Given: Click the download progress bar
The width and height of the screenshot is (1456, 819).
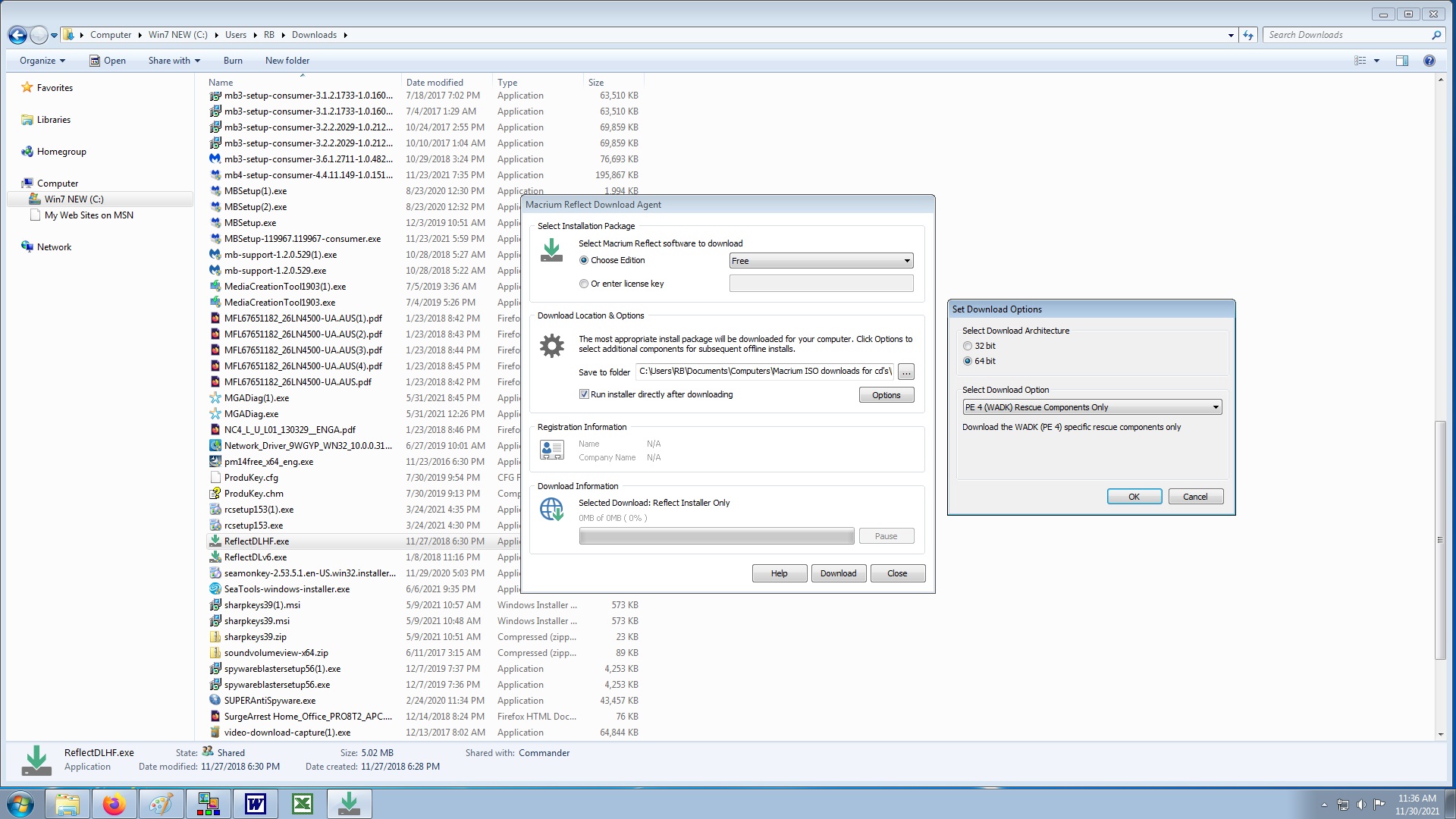Looking at the screenshot, I should (717, 536).
